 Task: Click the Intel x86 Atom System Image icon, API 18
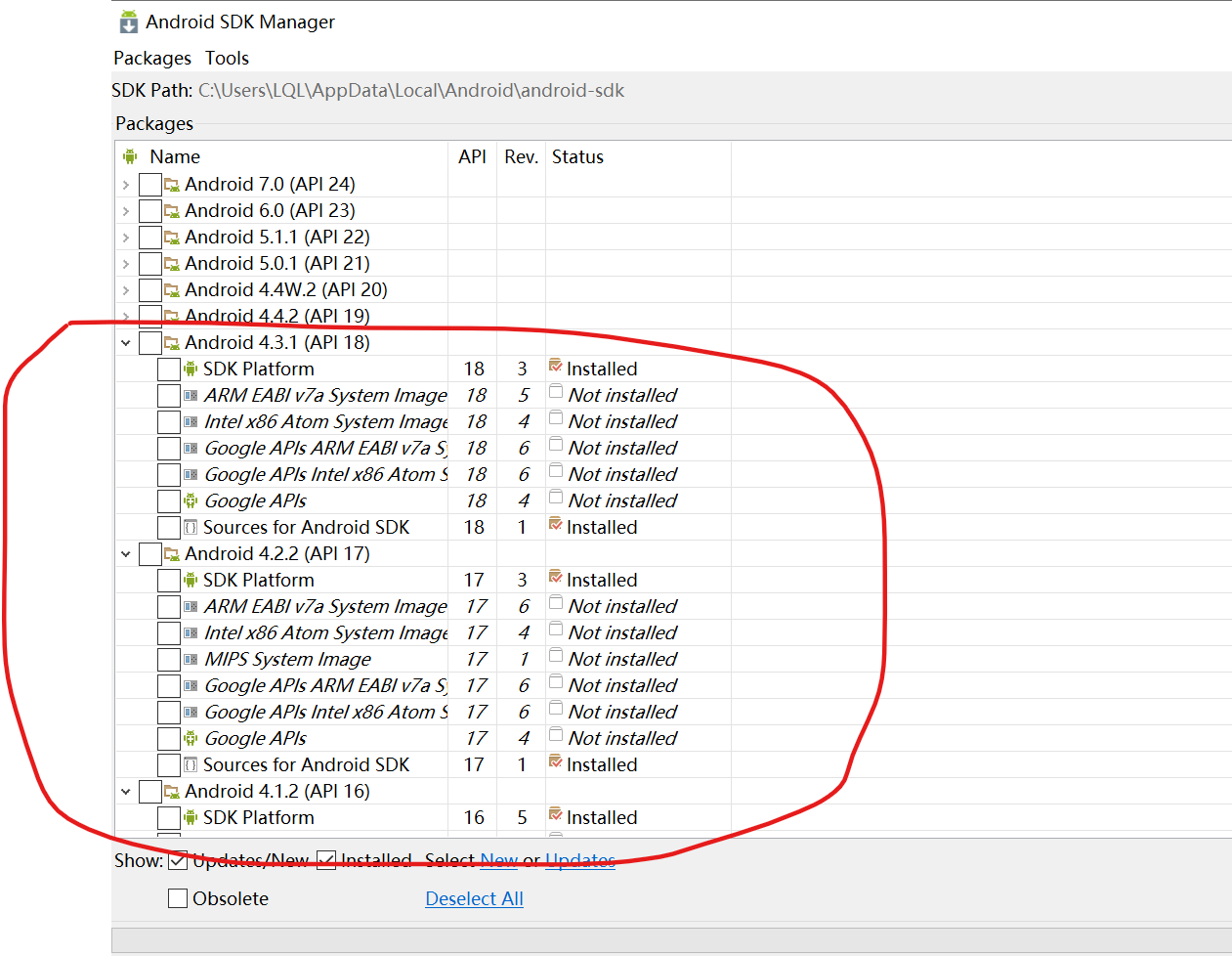(x=191, y=421)
